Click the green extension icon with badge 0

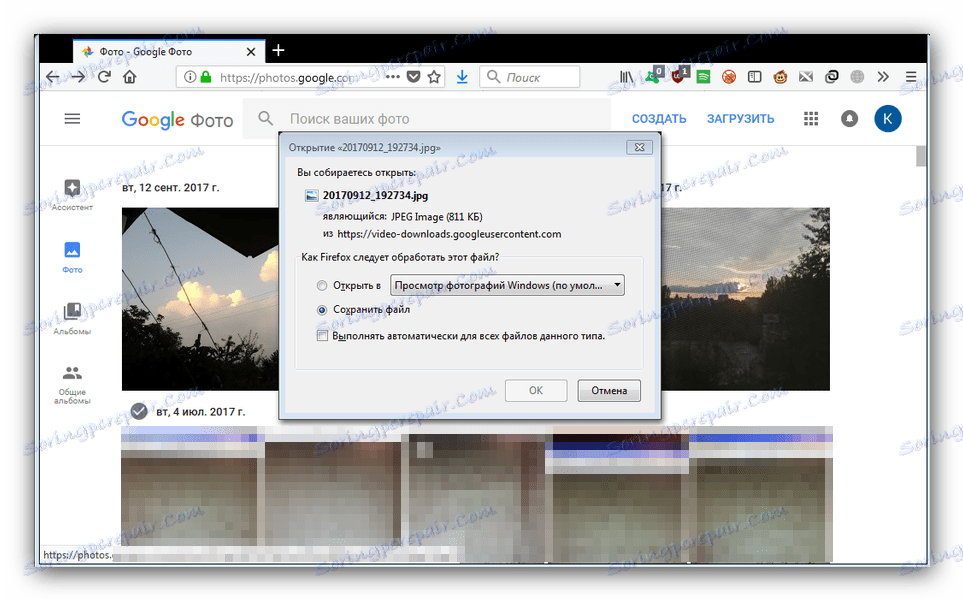[x=653, y=76]
